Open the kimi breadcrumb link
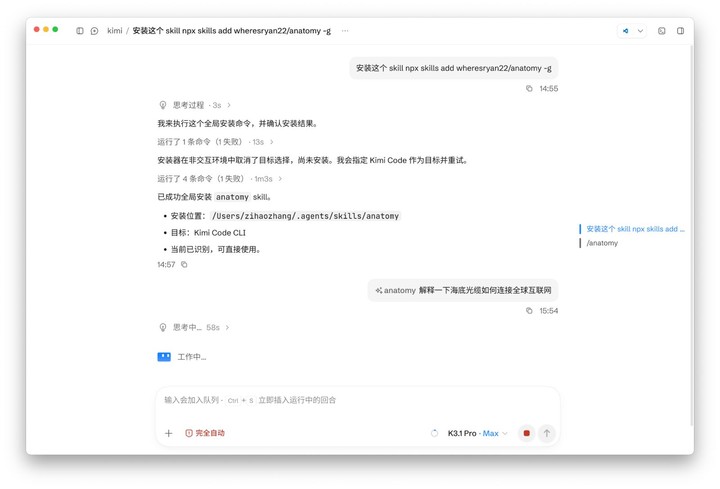Viewport: 720px width, 489px height. pos(115,31)
